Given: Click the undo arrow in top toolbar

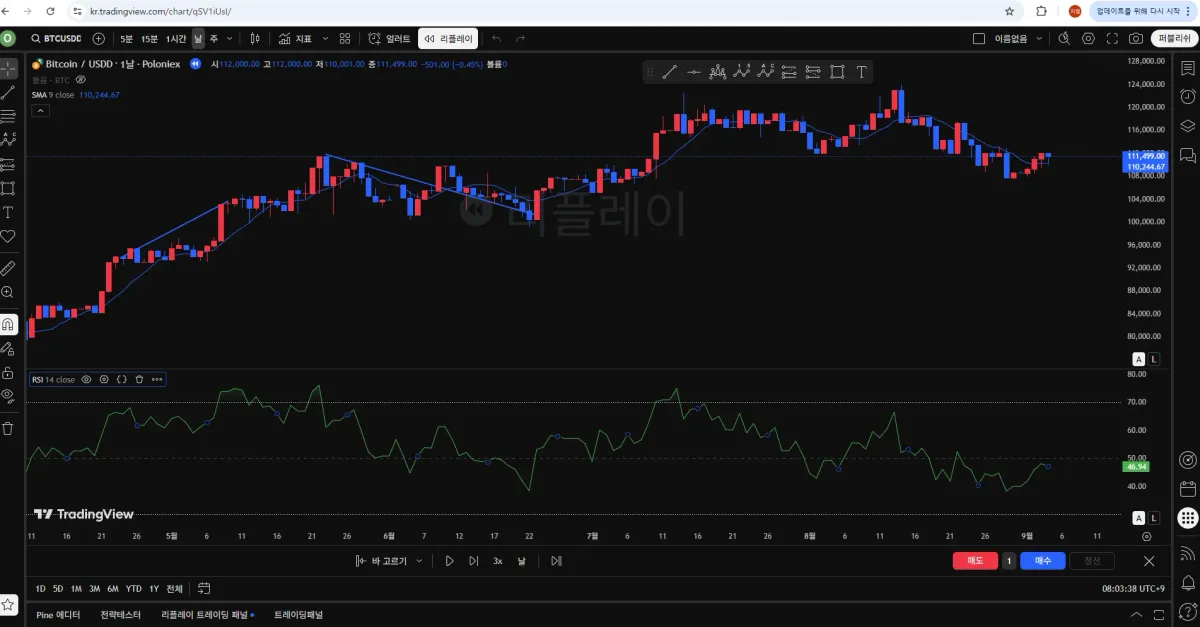Looking at the screenshot, I should pyautogui.click(x=497, y=39).
